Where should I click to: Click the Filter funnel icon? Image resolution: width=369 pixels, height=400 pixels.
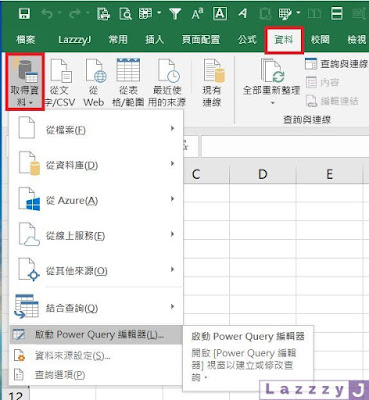coord(175,14)
